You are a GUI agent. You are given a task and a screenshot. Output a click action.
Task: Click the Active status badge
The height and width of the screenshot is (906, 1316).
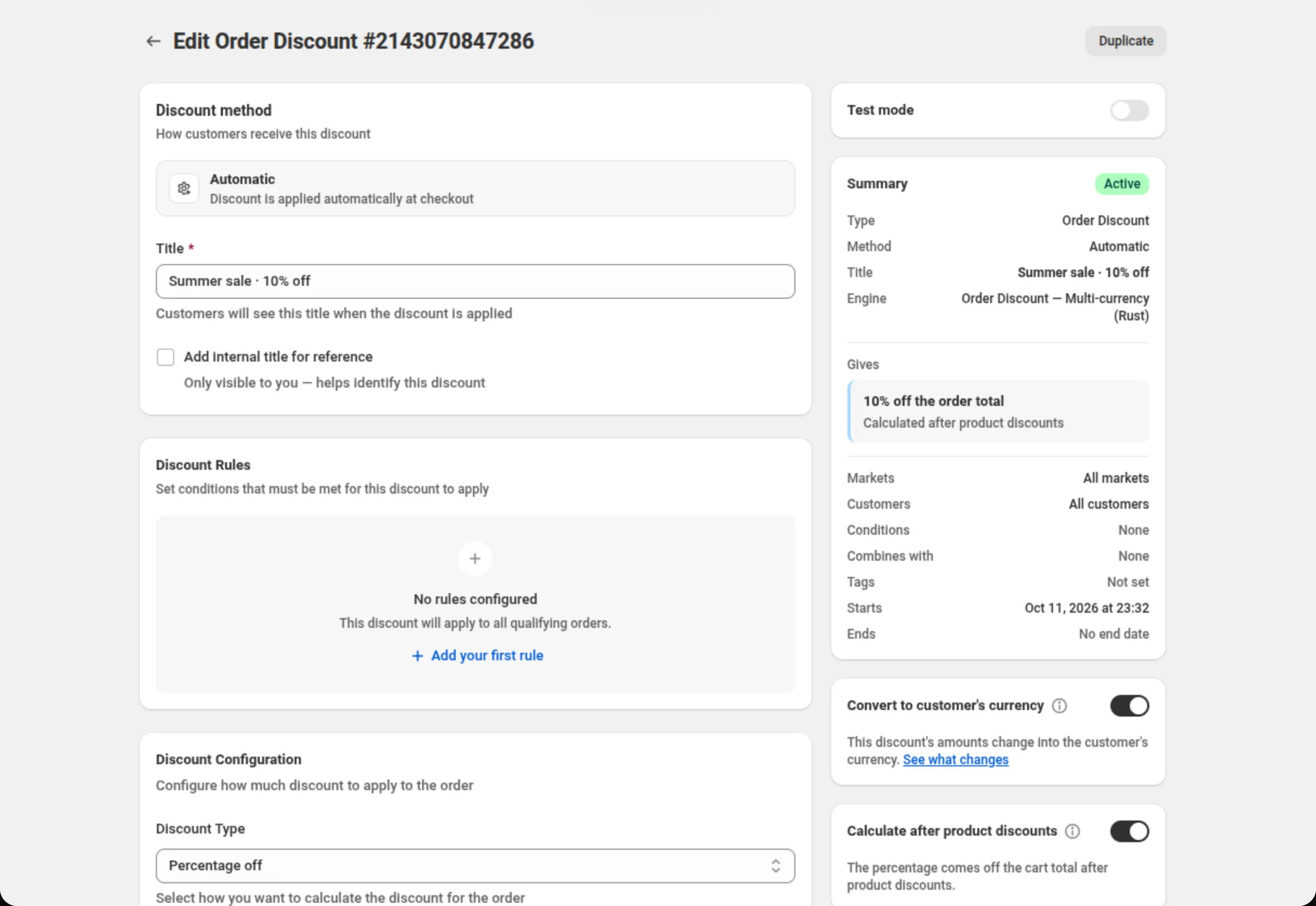[1121, 184]
